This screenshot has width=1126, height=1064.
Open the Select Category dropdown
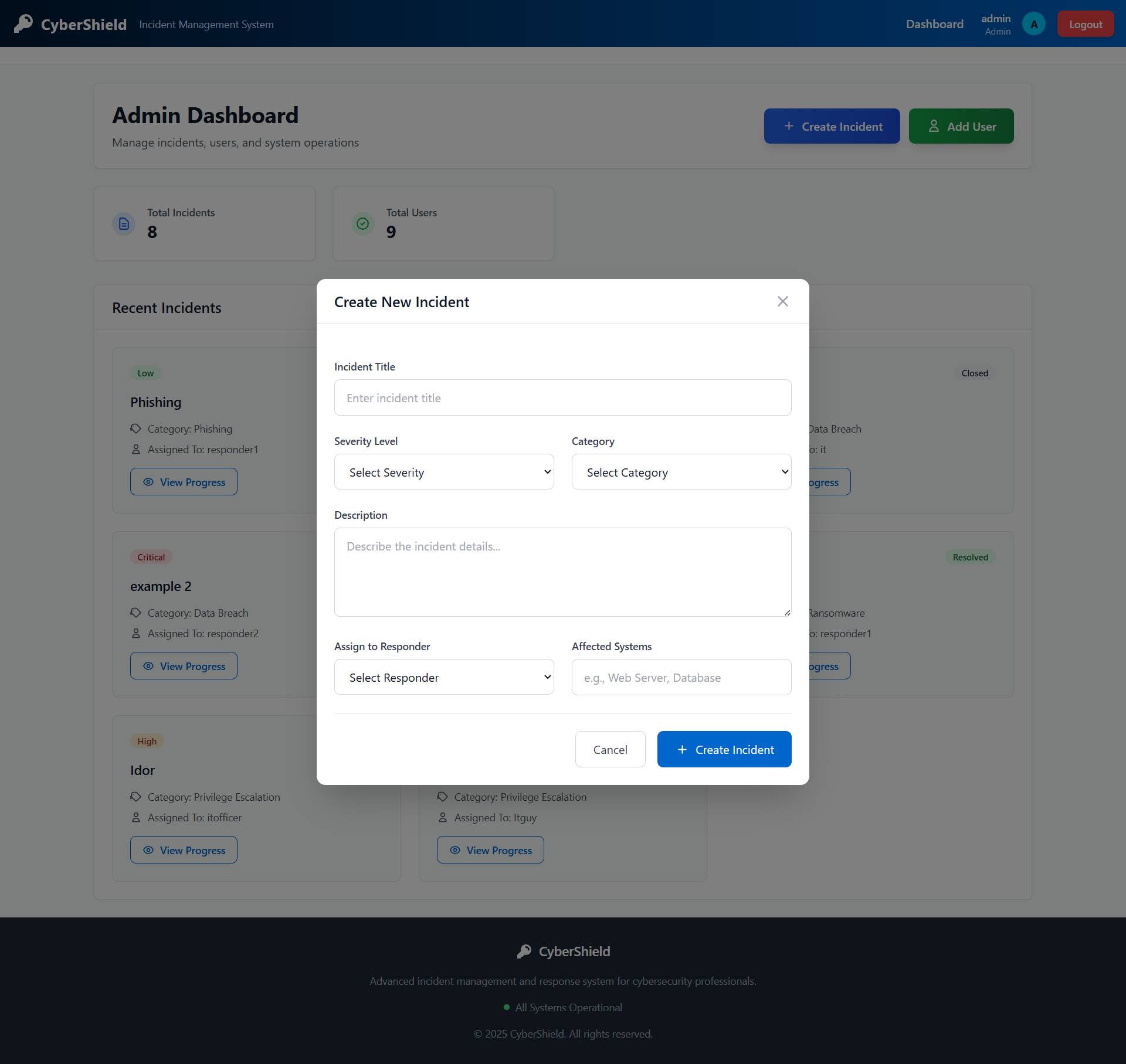[681, 472]
